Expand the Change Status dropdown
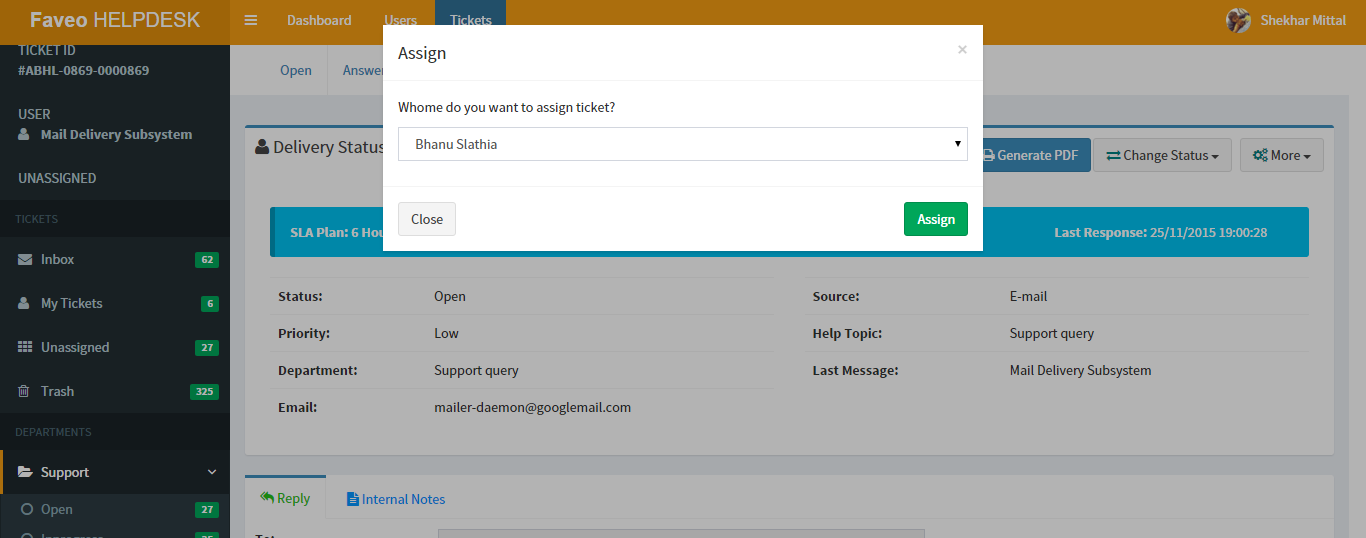The height and width of the screenshot is (538, 1366). point(1161,155)
